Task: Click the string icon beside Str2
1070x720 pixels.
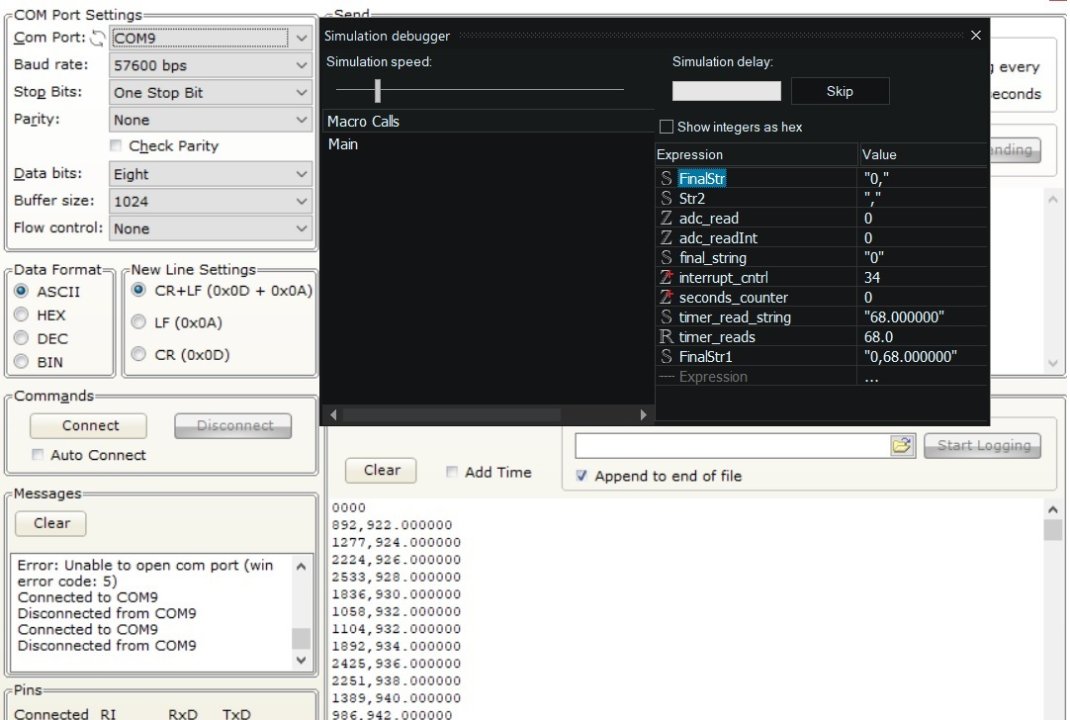Action: pos(666,198)
